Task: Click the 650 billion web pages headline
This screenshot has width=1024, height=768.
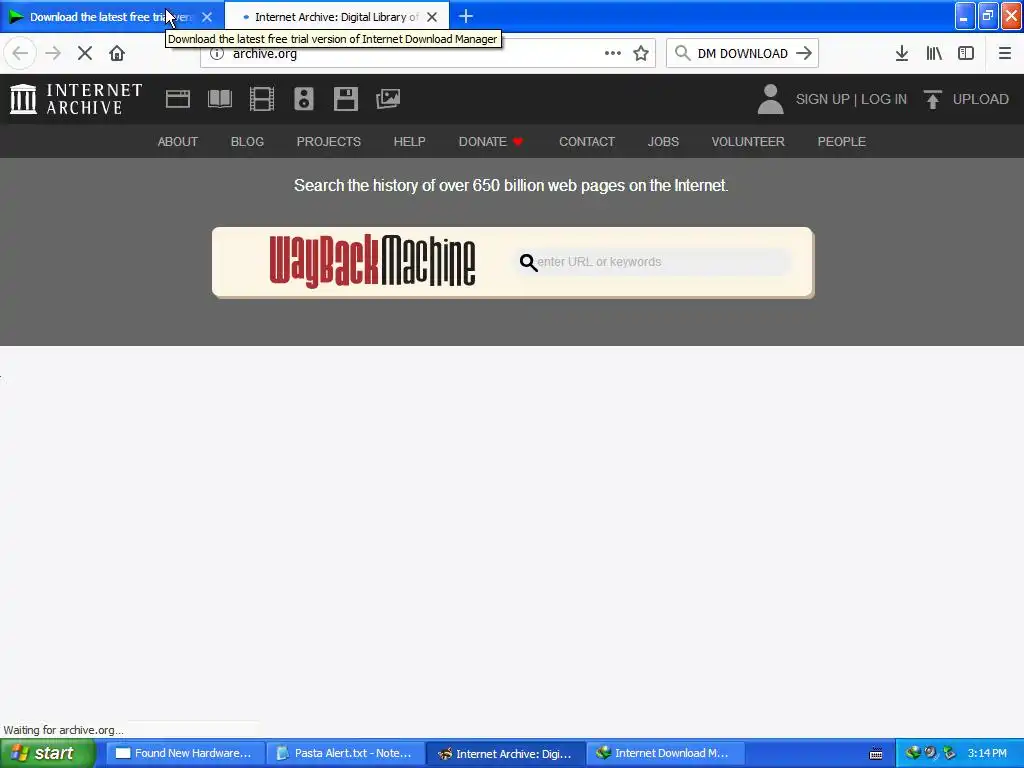Action: 511,185
